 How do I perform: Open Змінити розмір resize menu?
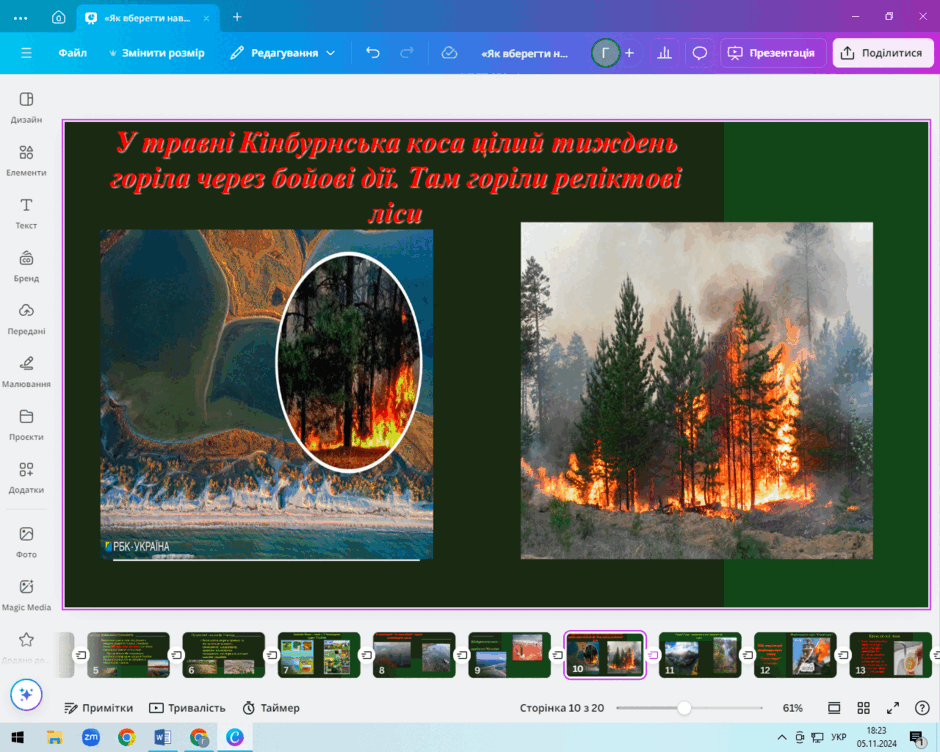(156, 53)
